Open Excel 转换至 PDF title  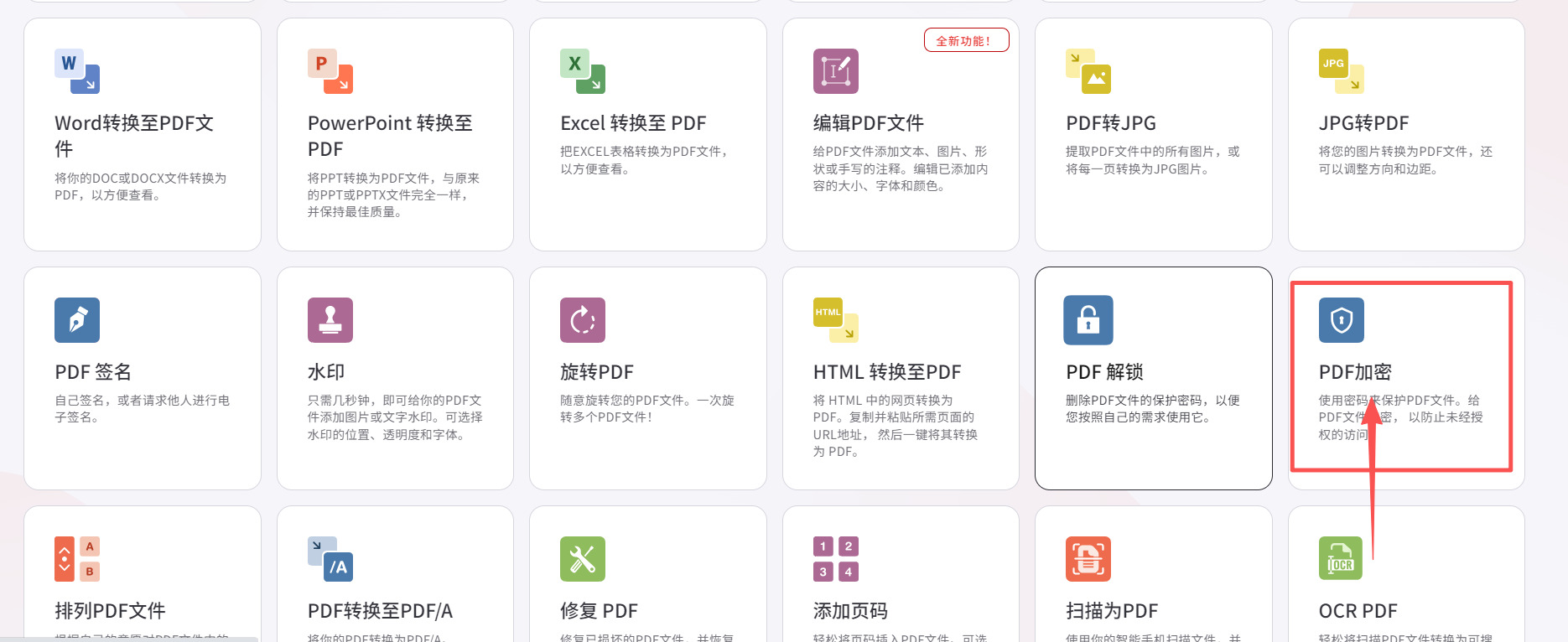(633, 123)
